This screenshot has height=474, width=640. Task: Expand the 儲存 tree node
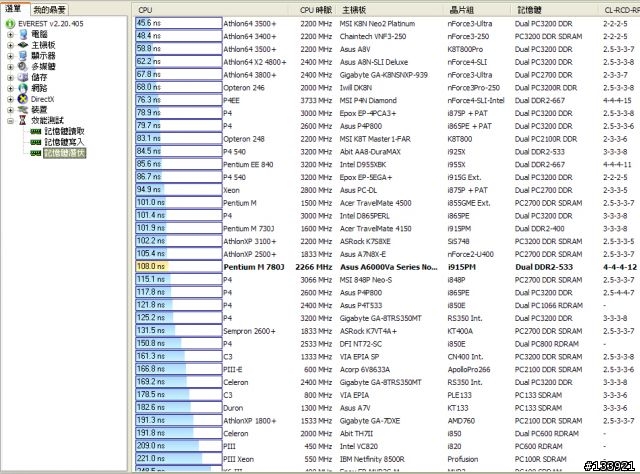pos(11,78)
